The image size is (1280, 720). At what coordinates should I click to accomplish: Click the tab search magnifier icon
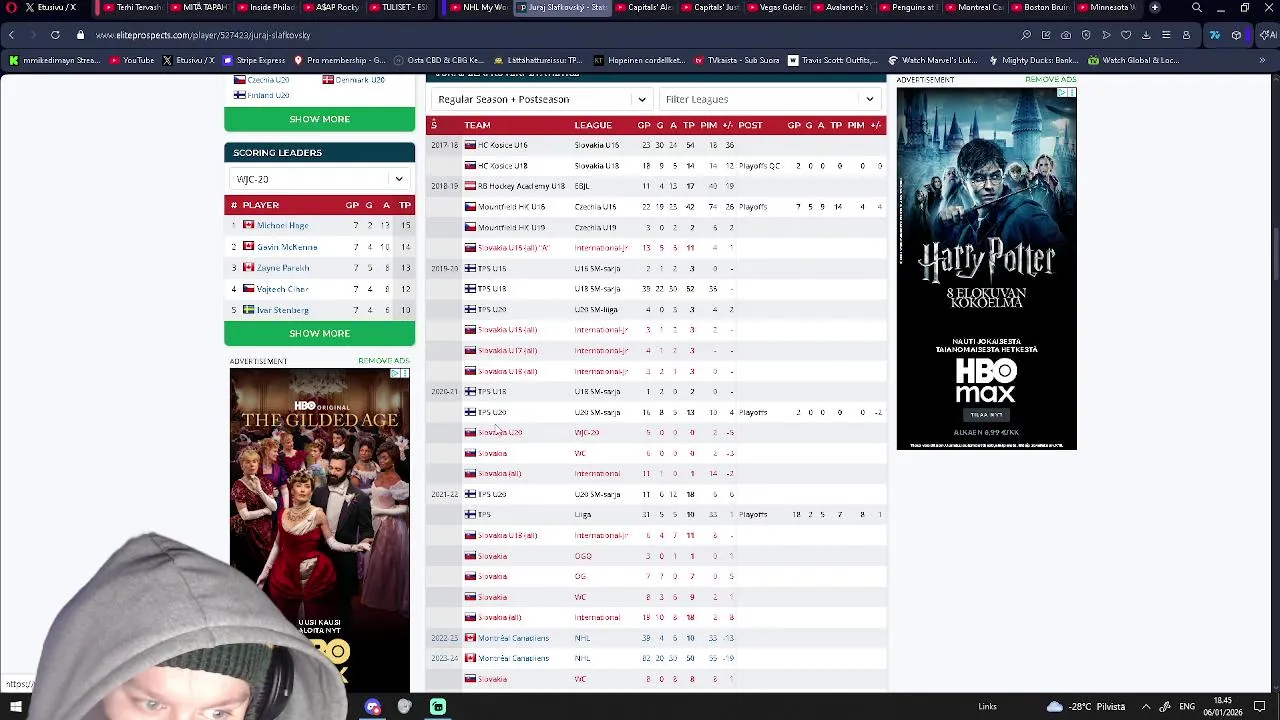click(1196, 7)
